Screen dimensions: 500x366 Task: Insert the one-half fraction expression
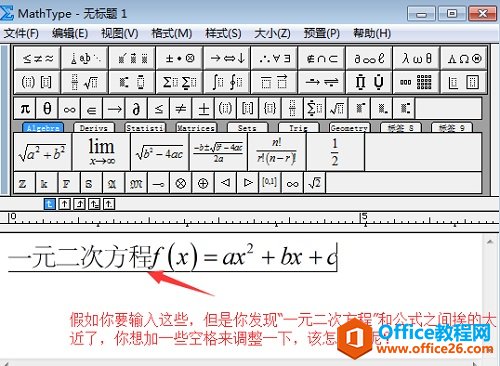point(335,152)
